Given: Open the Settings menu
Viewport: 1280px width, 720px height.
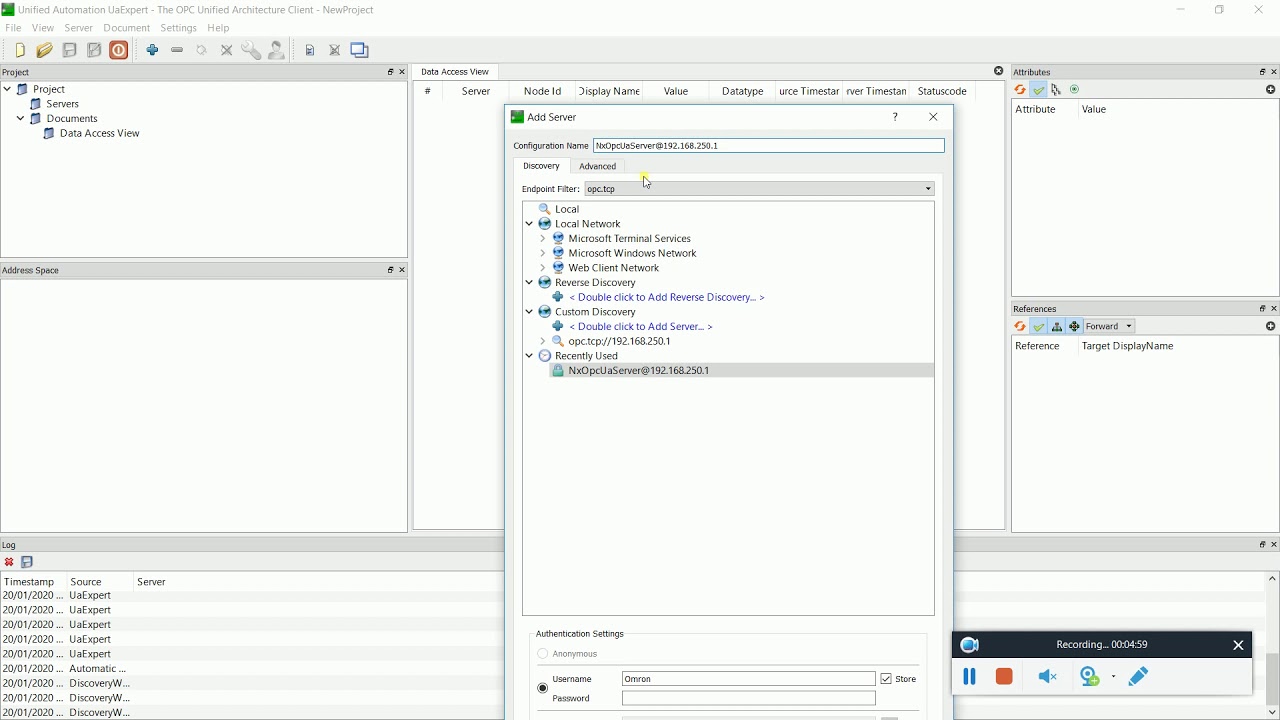Looking at the screenshot, I should point(178,28).
